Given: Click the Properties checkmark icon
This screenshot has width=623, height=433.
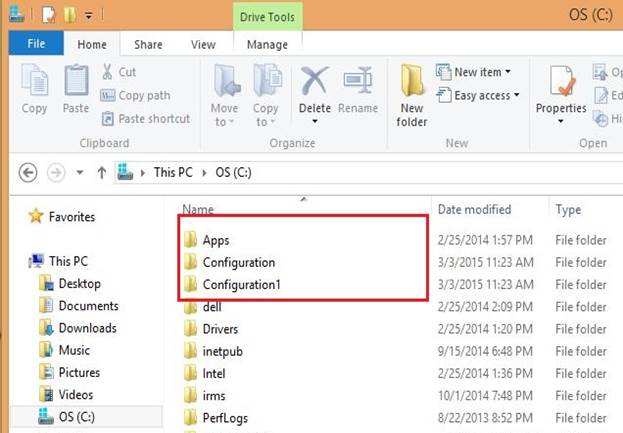Looking at the screenshot, I should pos(562,81).
